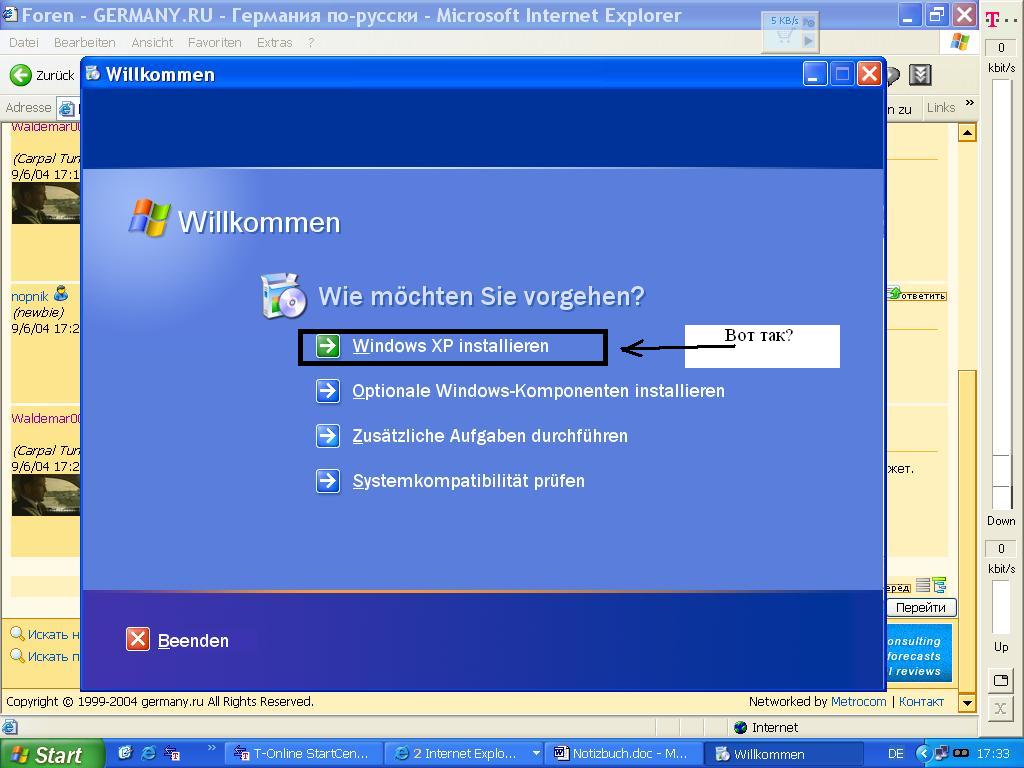Click the Internet zone globe in status bar
1024x768 pixels.
pos(741,727)
